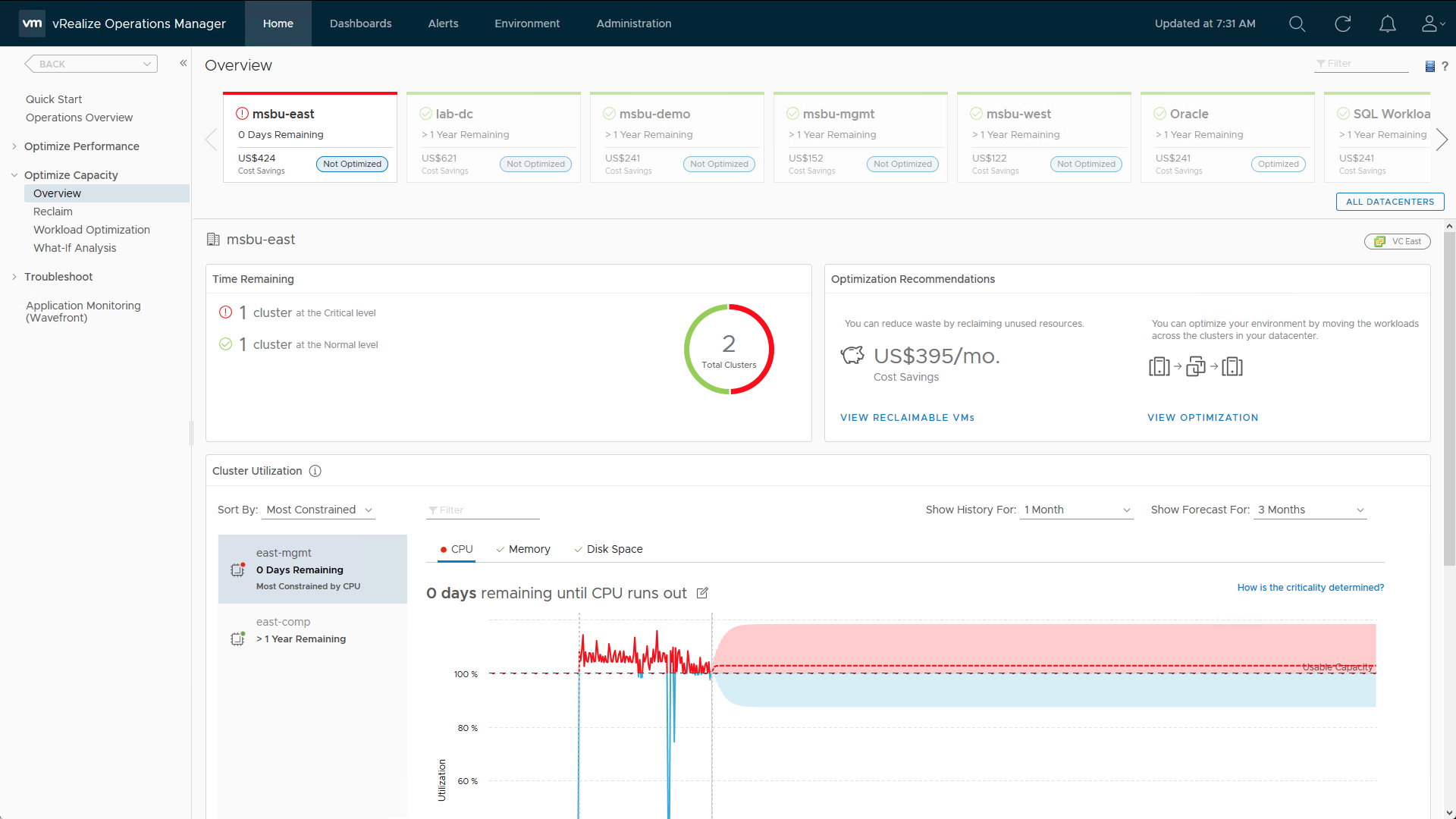
Task: Open the Administration tab
Action: pyautogui.click(x=633, y=24)
